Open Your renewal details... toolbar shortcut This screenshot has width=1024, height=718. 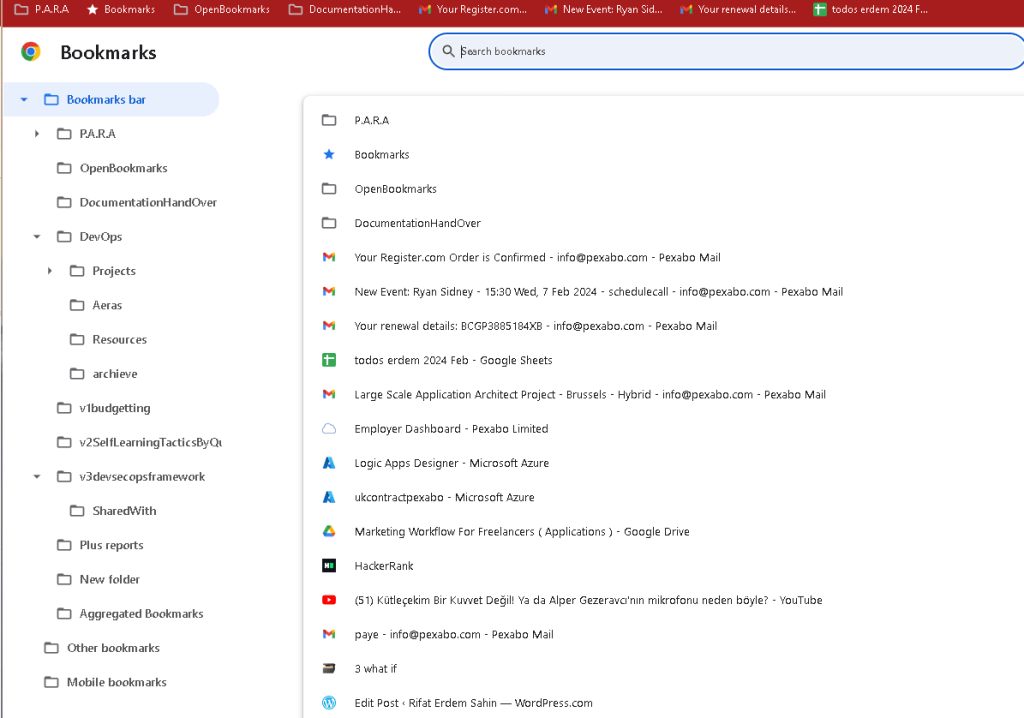(738, 9)
